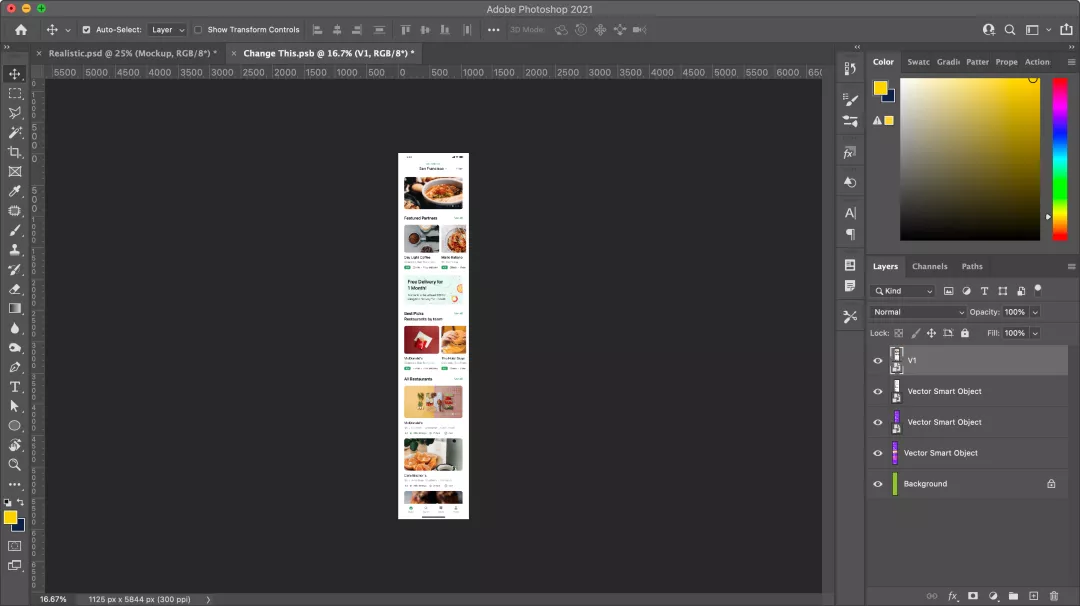Click the Home icon in options bar
The height and width of the screenshot is (606, 1080).
click(21, 30)
